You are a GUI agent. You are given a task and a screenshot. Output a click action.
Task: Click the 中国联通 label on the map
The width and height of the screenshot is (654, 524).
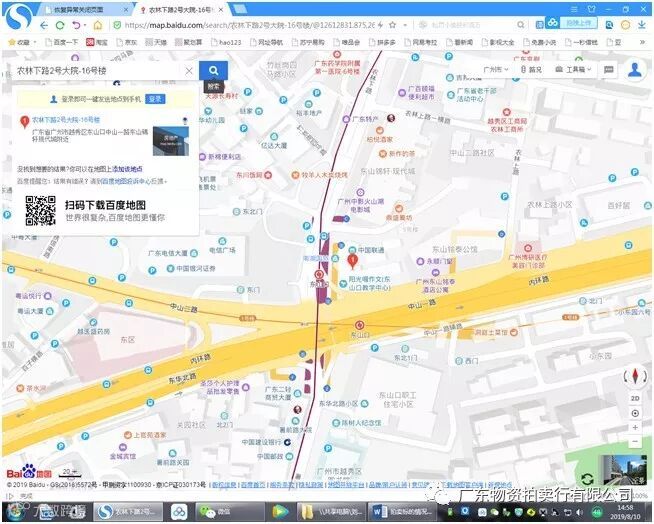371,250
